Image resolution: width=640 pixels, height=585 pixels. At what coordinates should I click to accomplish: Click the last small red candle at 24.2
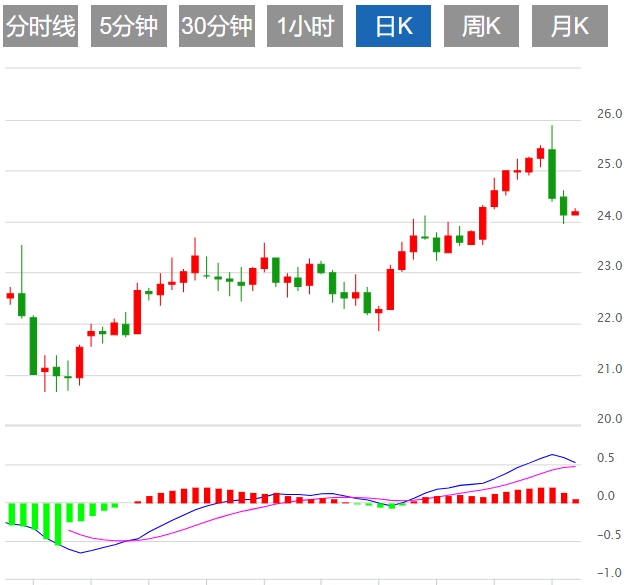coord(575,213)
